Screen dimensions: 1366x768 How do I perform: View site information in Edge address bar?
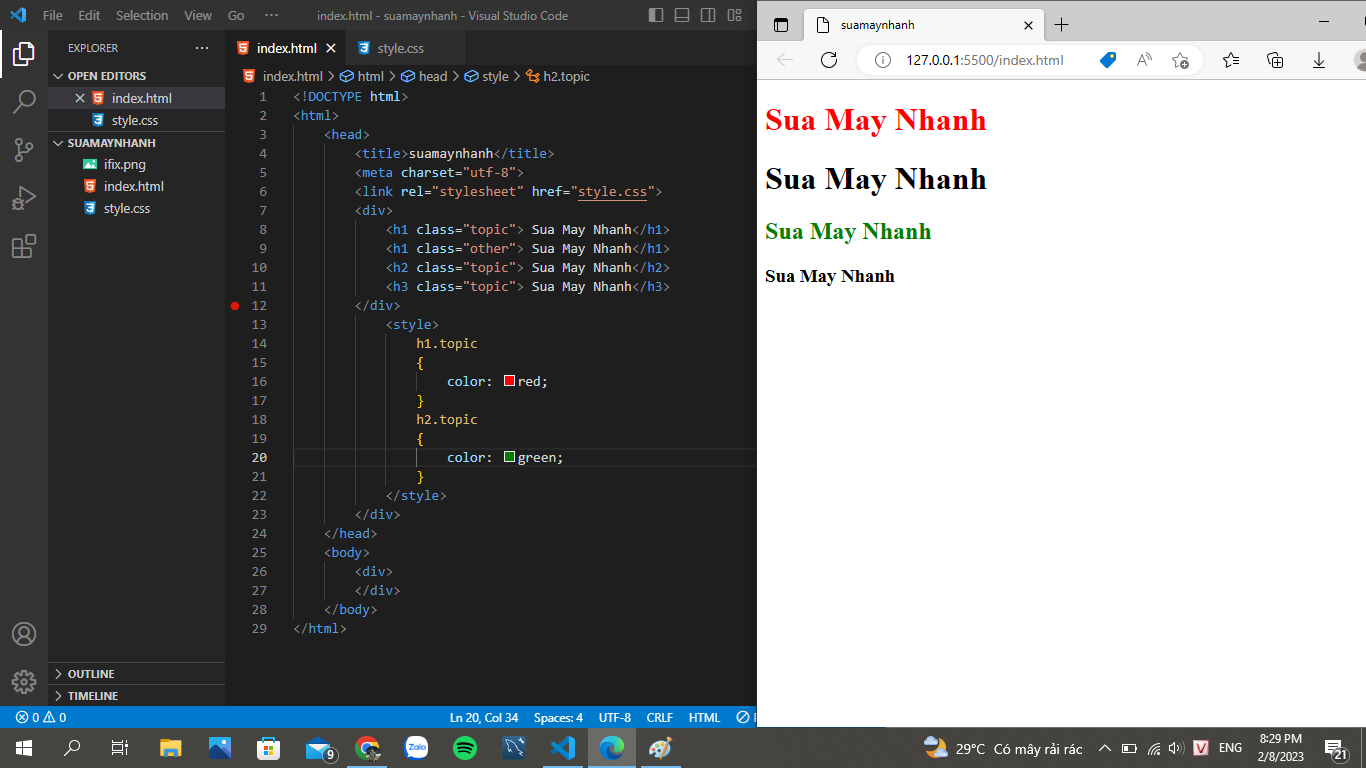click(x=883, y=60)
